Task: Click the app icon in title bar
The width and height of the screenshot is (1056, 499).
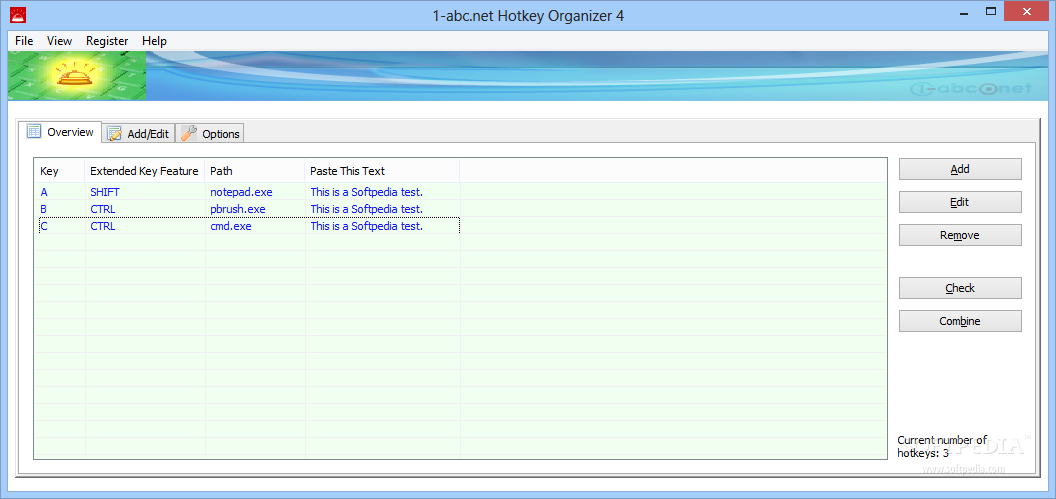Action: pos(18,13)
